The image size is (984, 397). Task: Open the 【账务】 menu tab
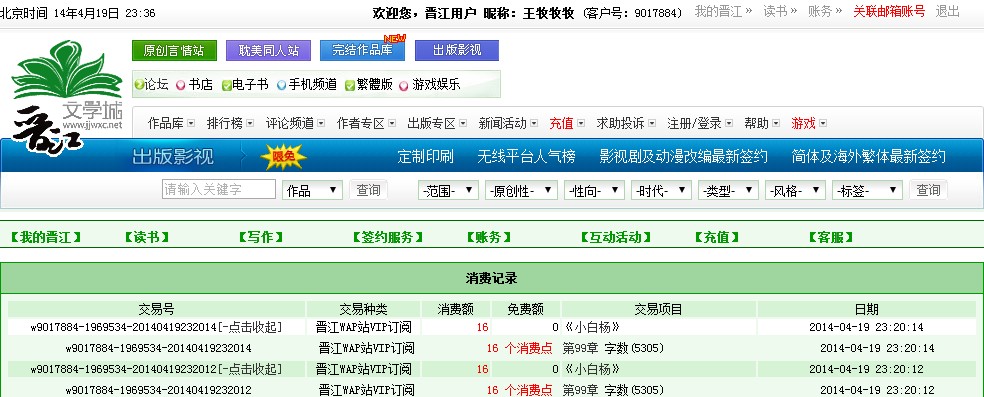click(x=488, y=237)
